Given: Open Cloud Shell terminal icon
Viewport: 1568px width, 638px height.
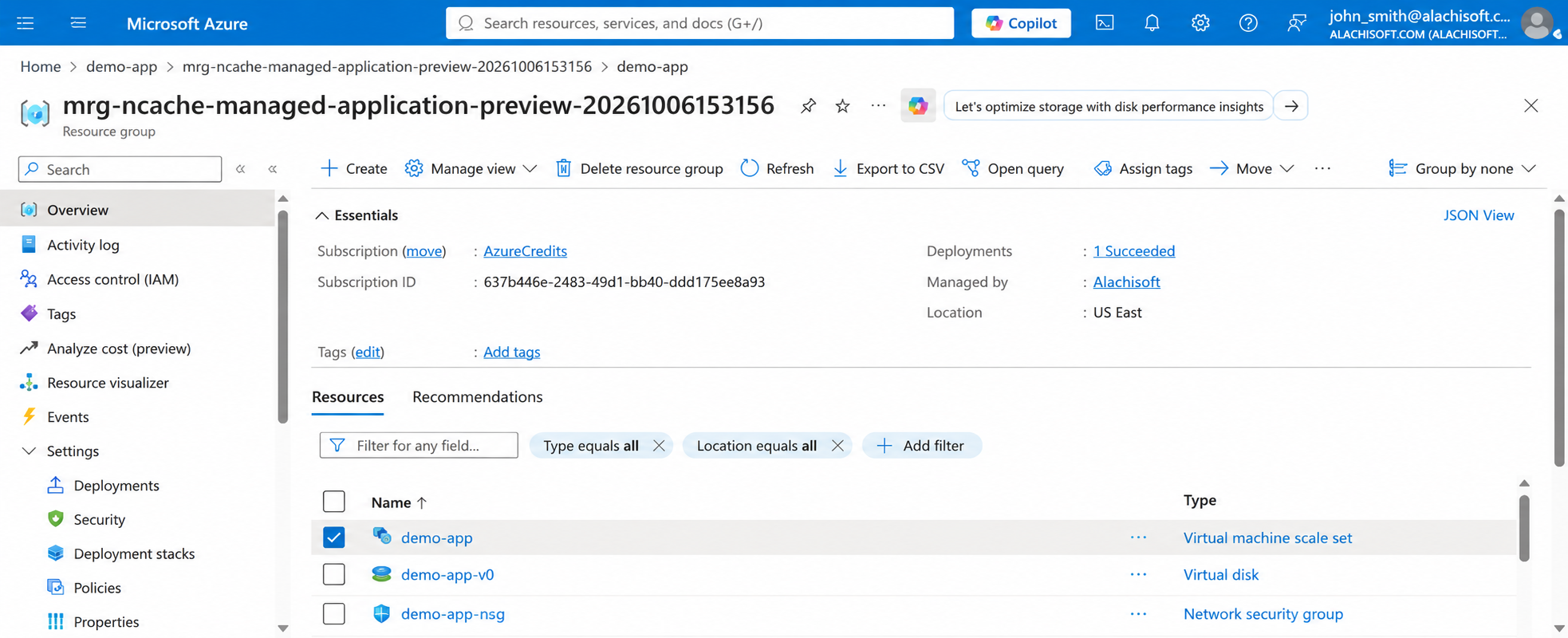Looking at the screenshot, I should (1105, 23).
